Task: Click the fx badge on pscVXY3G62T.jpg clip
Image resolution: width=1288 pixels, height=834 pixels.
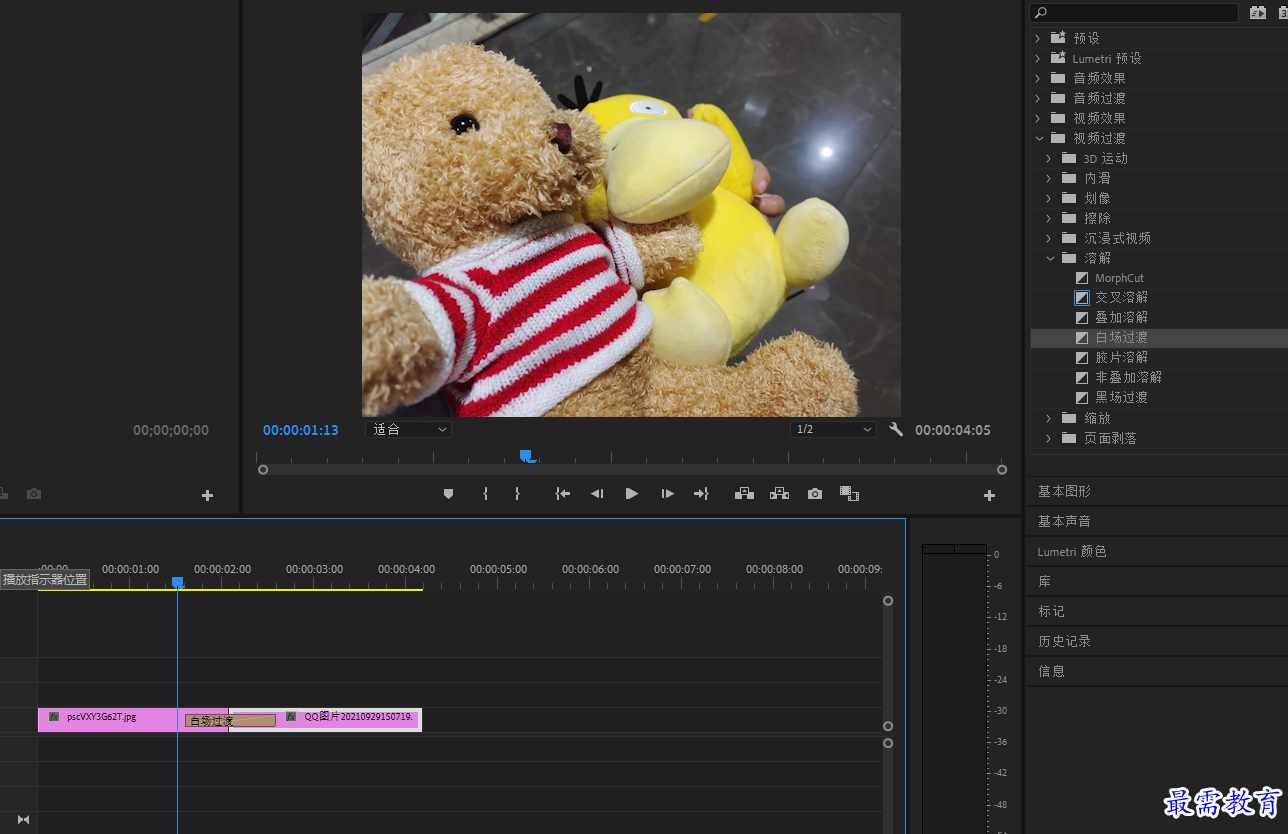Action: coord(54,717)
